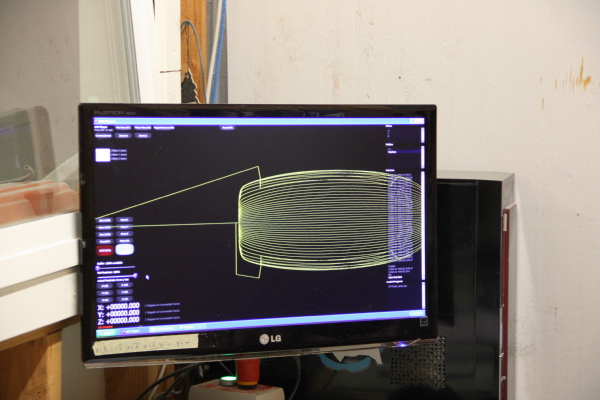The image size is (600, 400).
Task: Click the white square offset preview
Action: (103, 155)
